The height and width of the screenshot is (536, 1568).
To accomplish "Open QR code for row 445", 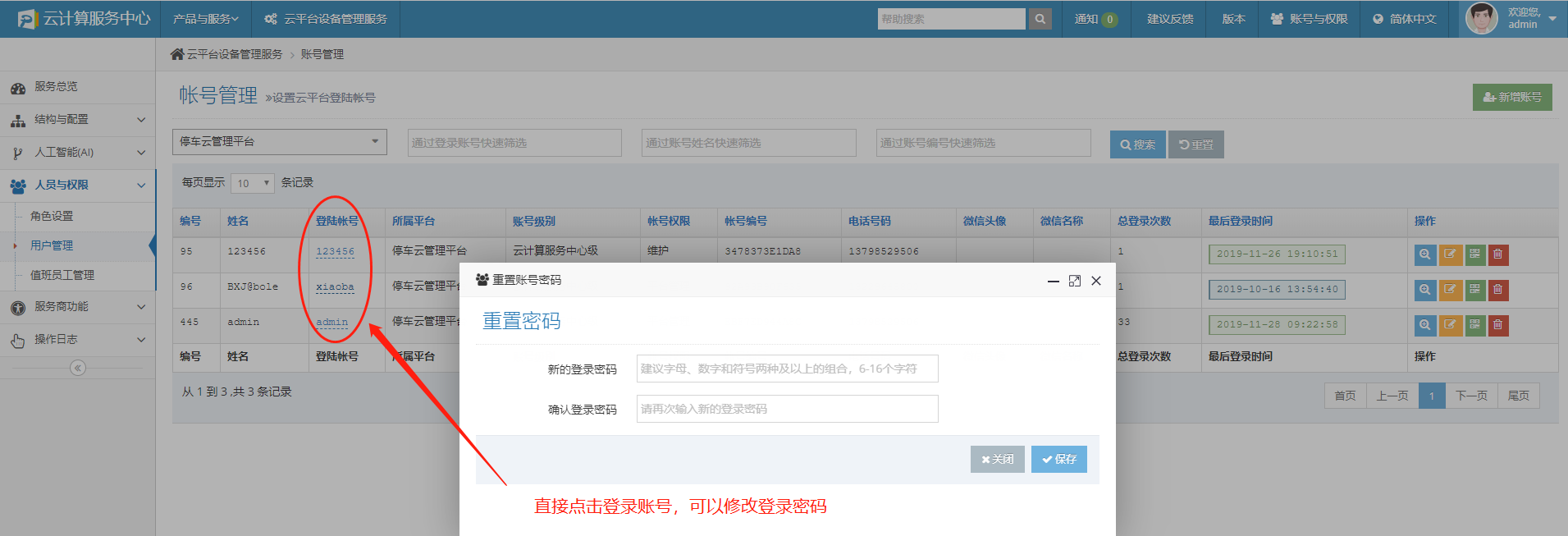I will point(1474,325).
